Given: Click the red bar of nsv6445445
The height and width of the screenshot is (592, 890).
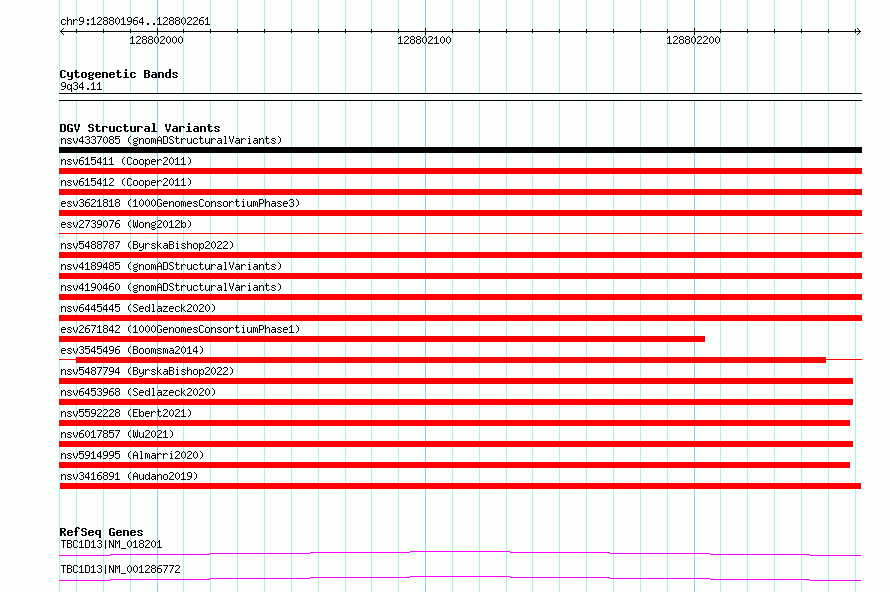Looking at the screenshot, I should (x=460, y=318).
